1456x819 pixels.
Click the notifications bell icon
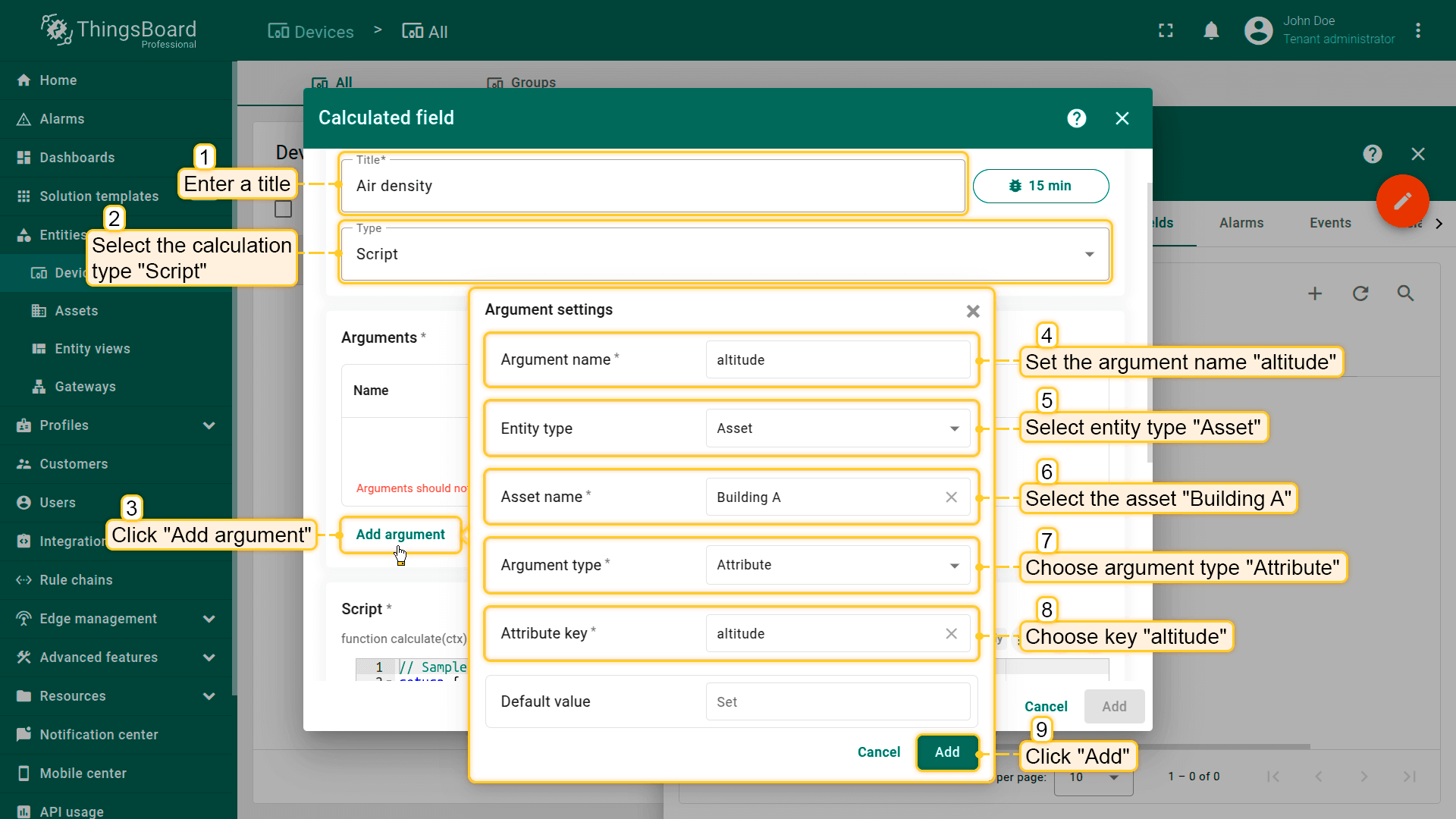(1211, 31)
